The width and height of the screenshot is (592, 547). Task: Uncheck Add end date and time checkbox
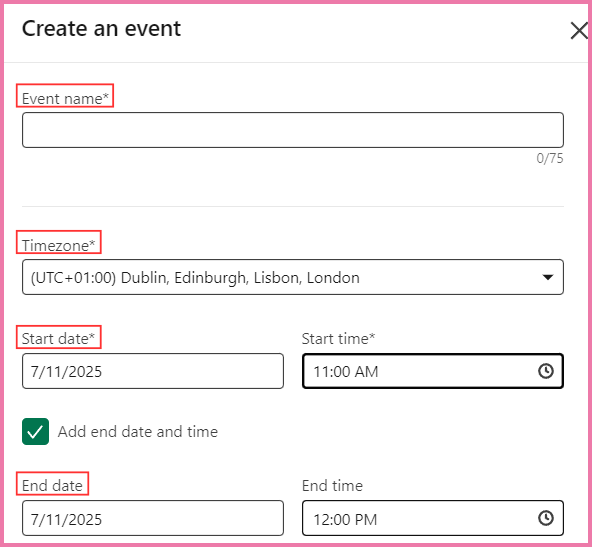tap(35, 431)
